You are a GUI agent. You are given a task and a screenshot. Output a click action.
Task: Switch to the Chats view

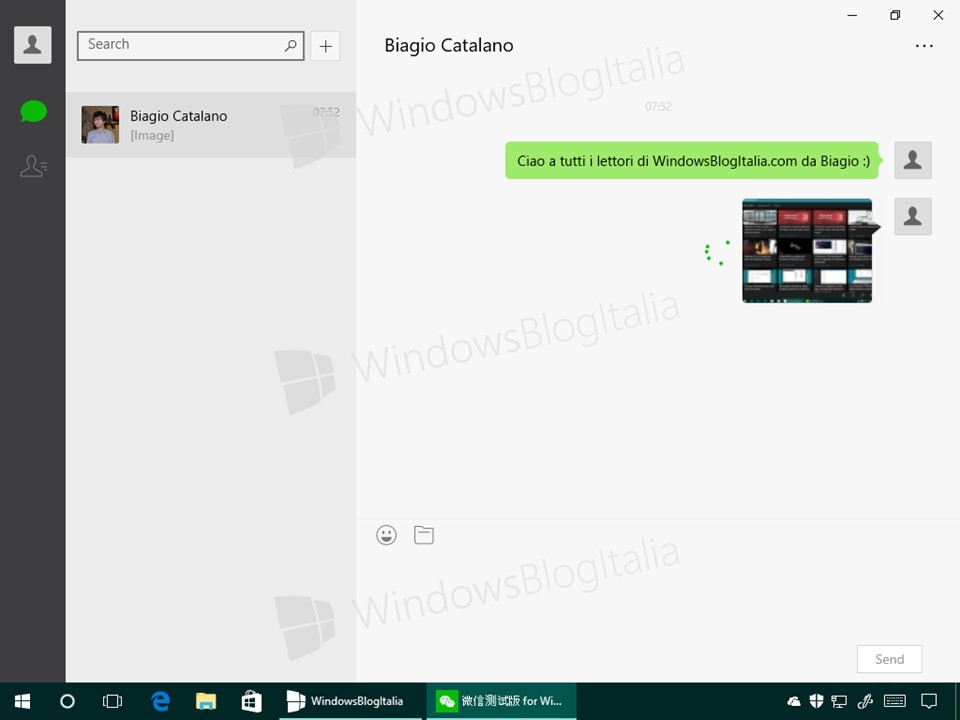(33, 111)
